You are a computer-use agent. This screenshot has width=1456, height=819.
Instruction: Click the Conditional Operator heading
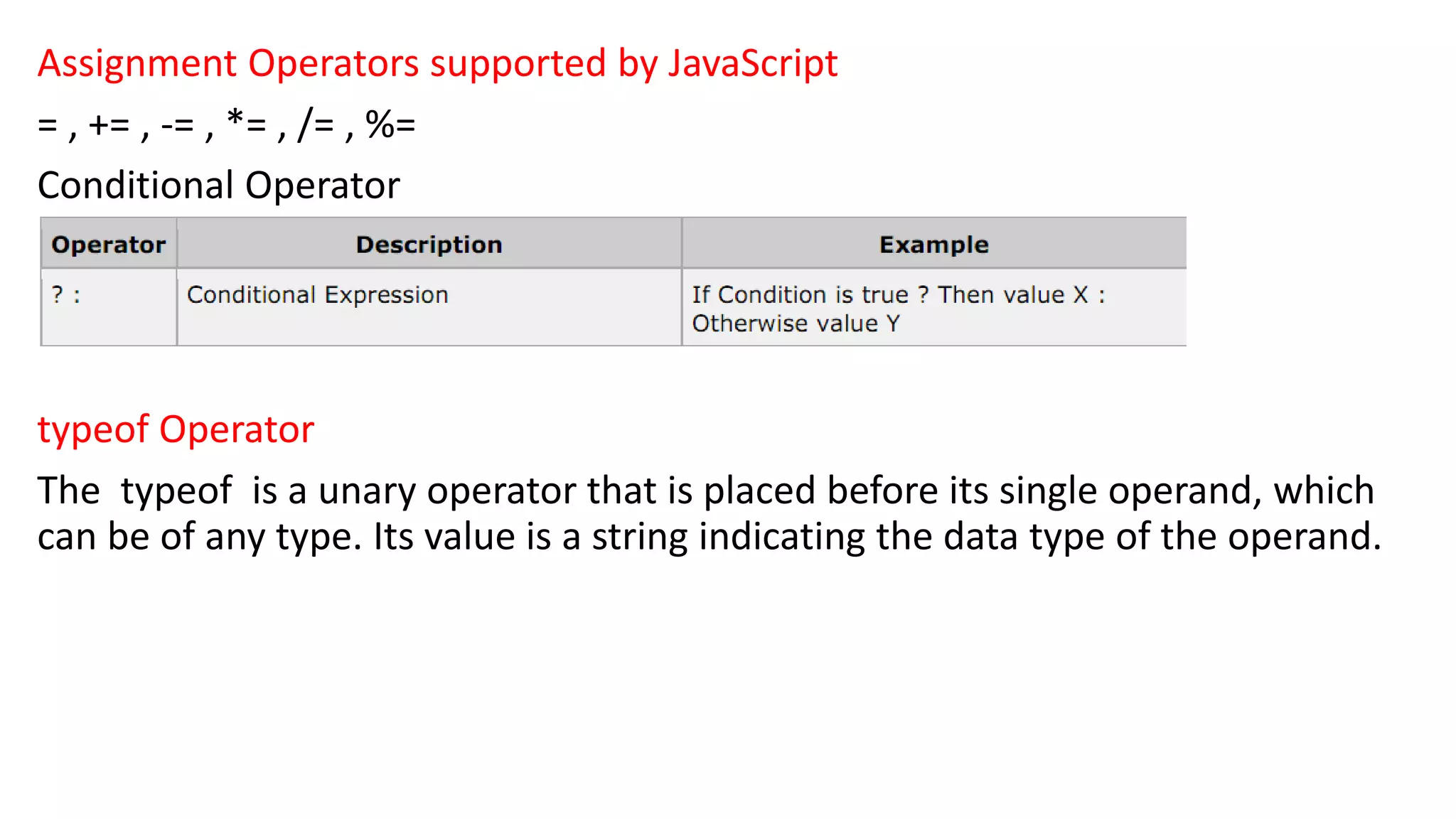tap(218, 186)
